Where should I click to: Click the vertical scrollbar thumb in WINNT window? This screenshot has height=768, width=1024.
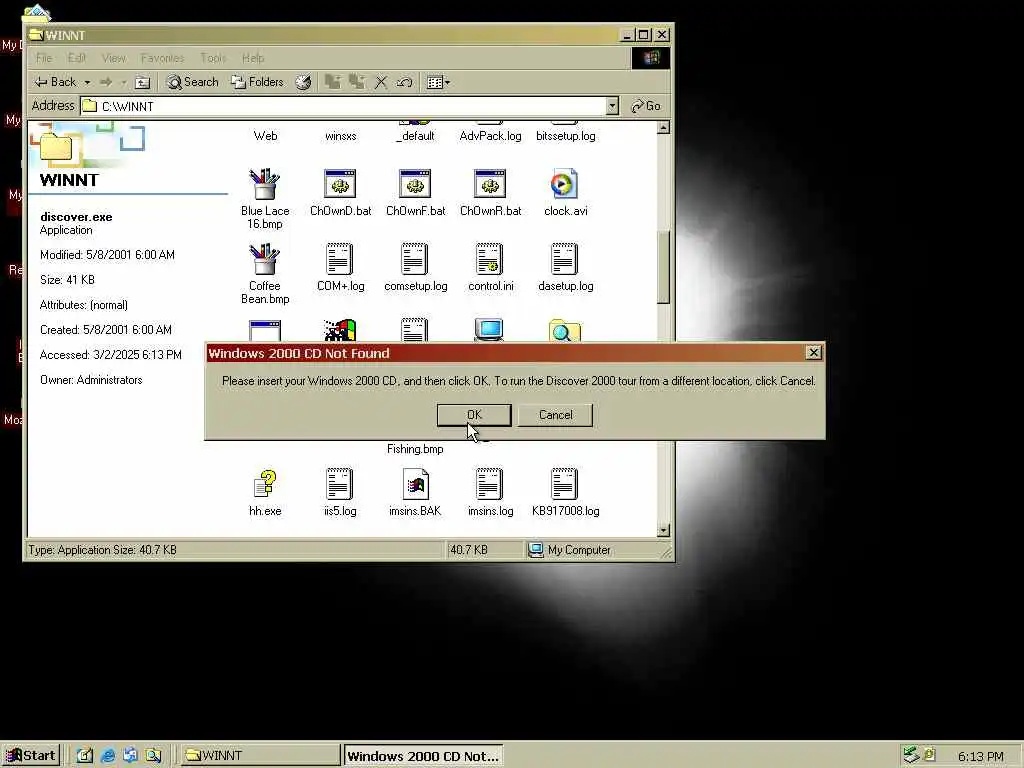click(x=663, y=266)
